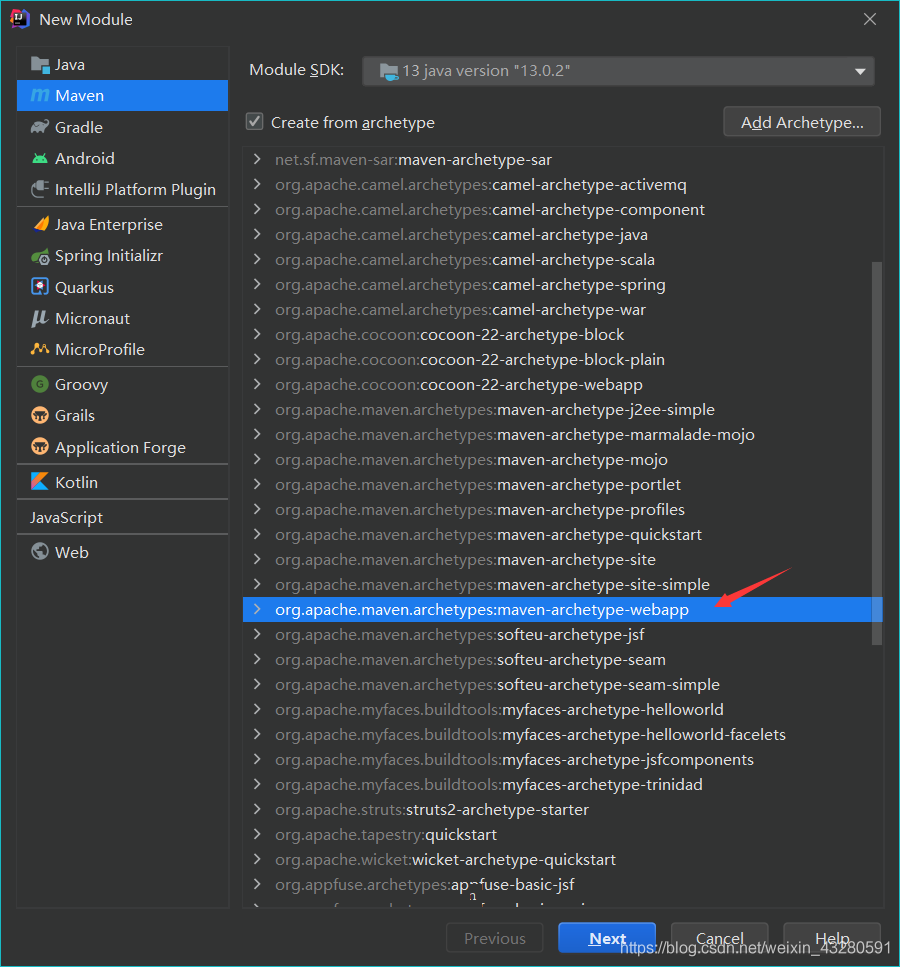Click the Maven 'm' icon
The width and height of the screenshot is (900, 967).
tap(40, 96)
